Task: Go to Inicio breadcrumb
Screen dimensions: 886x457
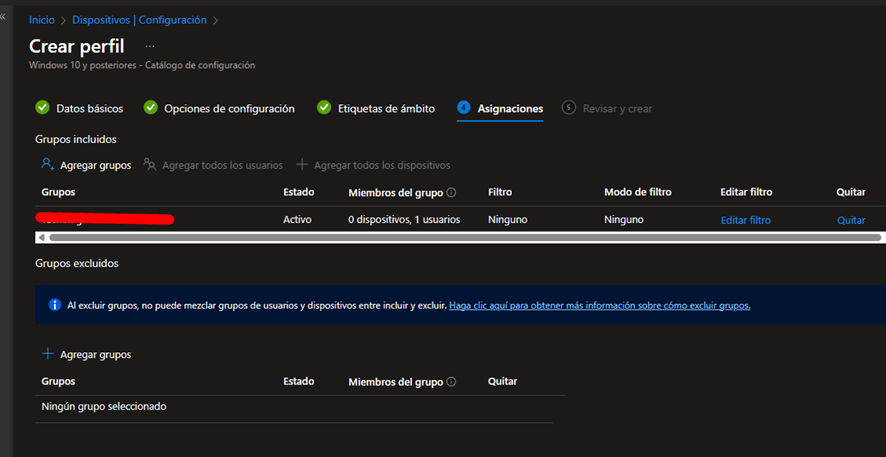Action: coord(42,20)
